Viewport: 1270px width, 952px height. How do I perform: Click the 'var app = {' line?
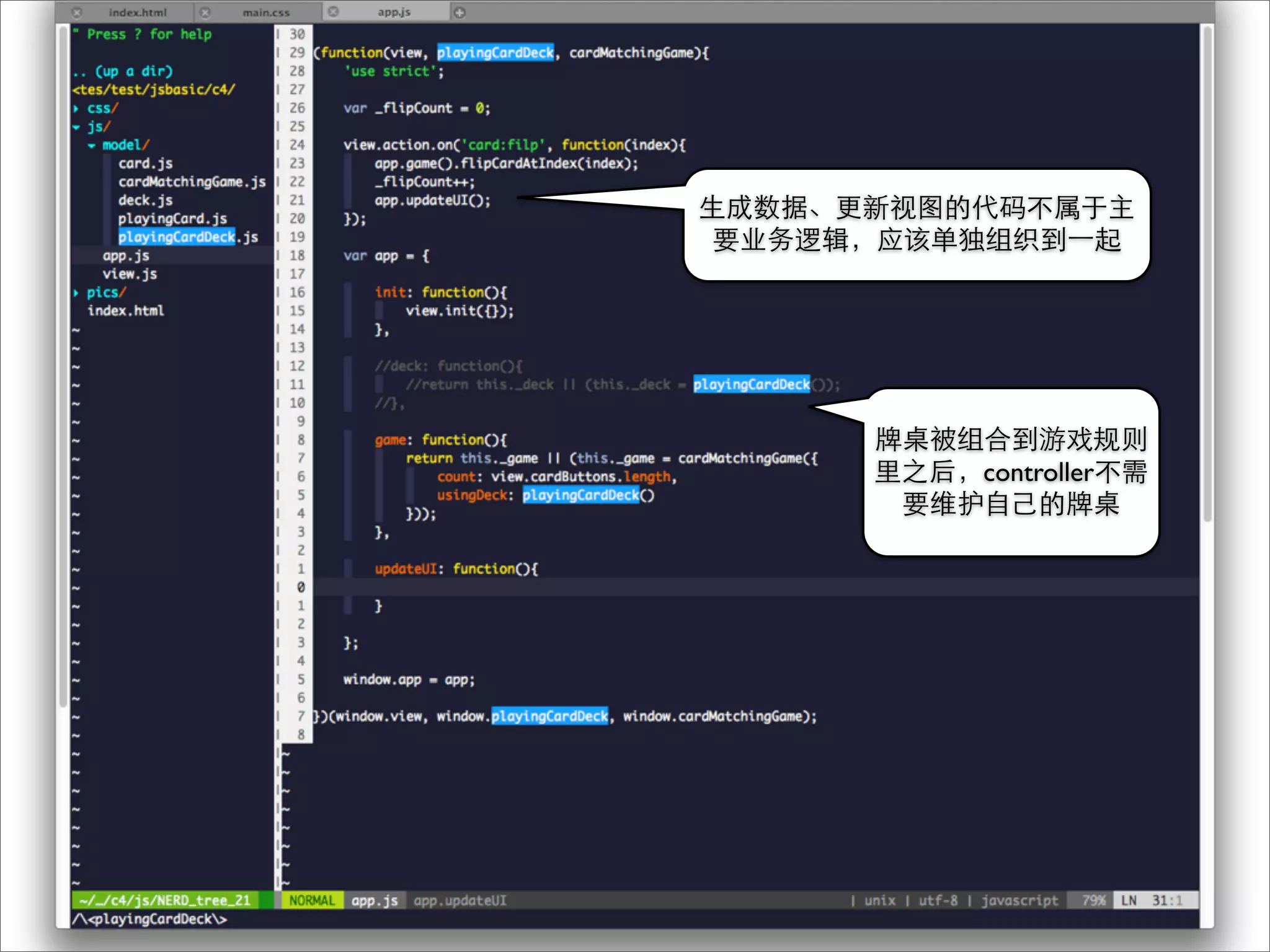coord(386,255)
